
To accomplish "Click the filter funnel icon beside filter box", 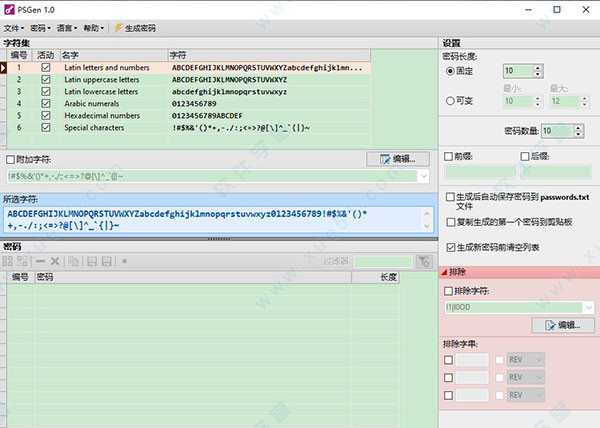I will coord(425,262).
